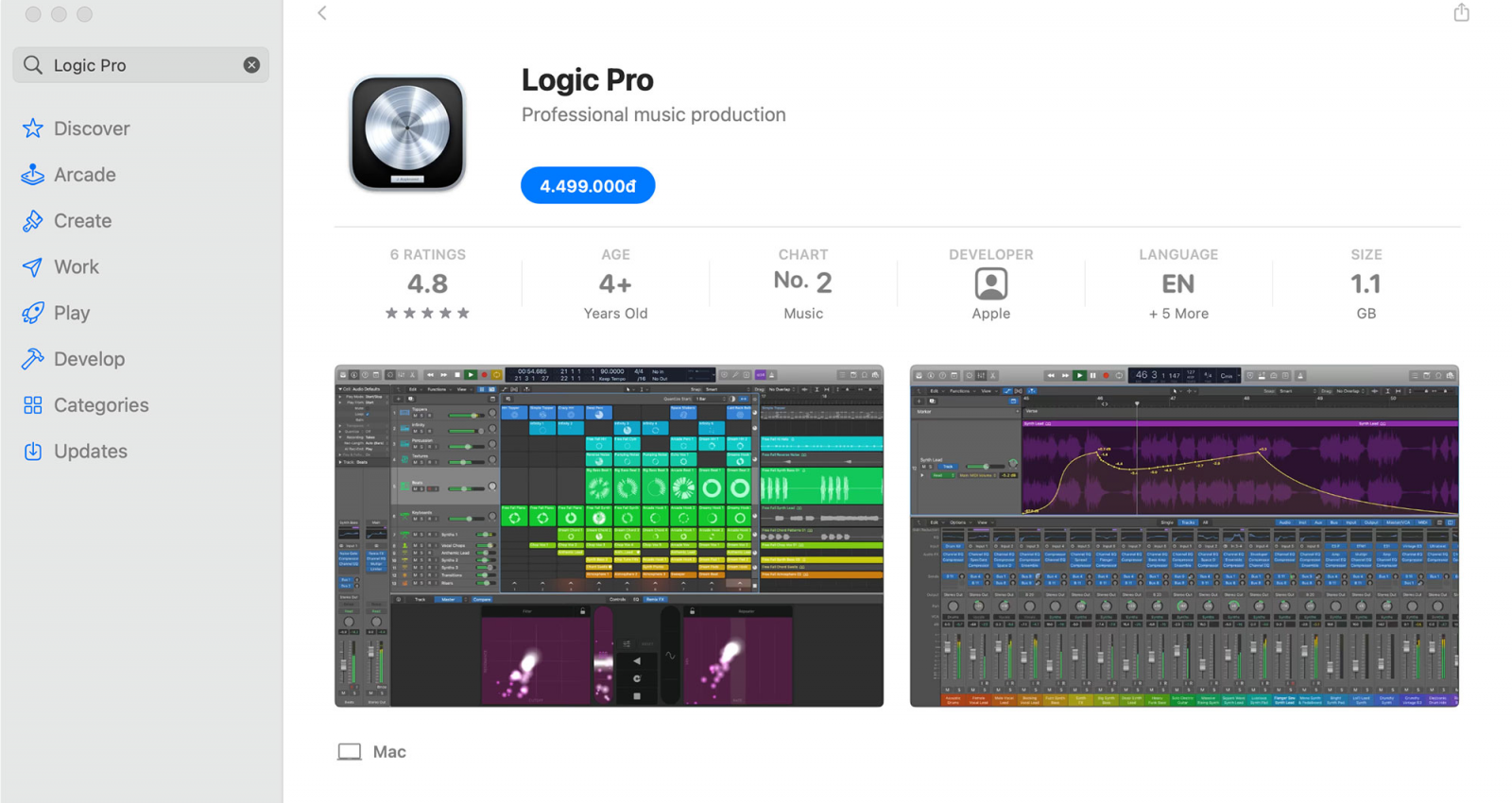Viewport: 1512px width, 803px height.
Task: Open the Create section
Action: [83, 221]
